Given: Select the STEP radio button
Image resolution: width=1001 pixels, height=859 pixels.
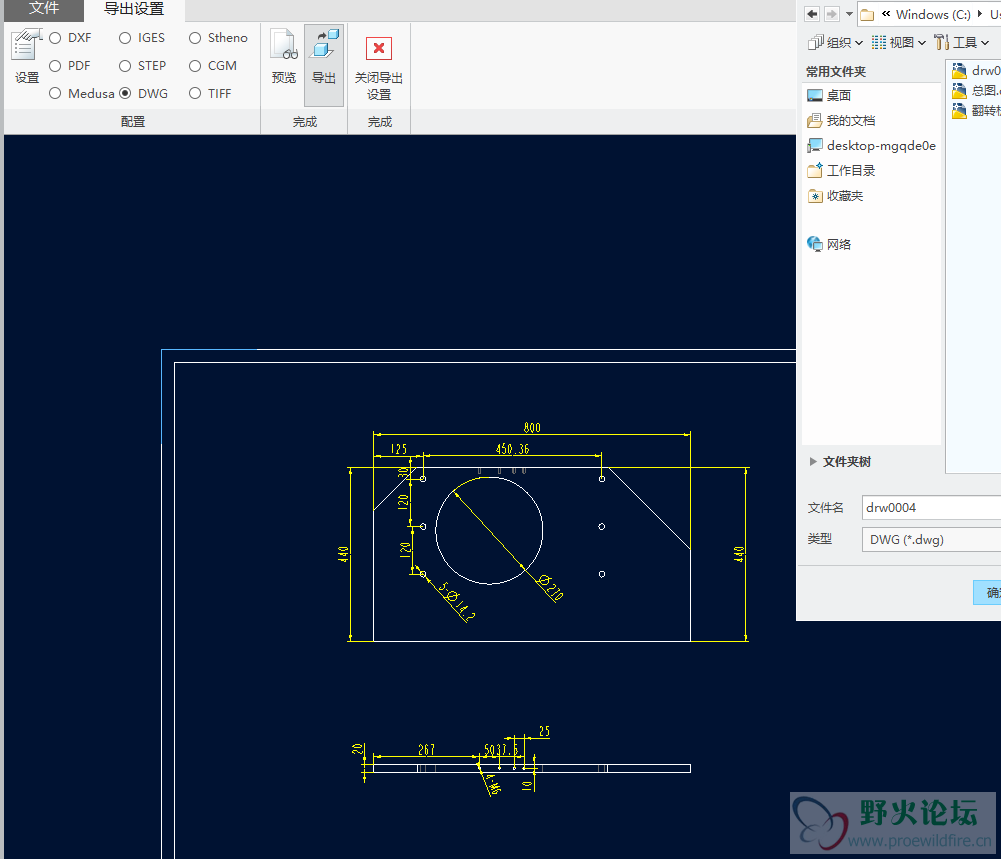Looking at the screenshot, I should (126, 66).
